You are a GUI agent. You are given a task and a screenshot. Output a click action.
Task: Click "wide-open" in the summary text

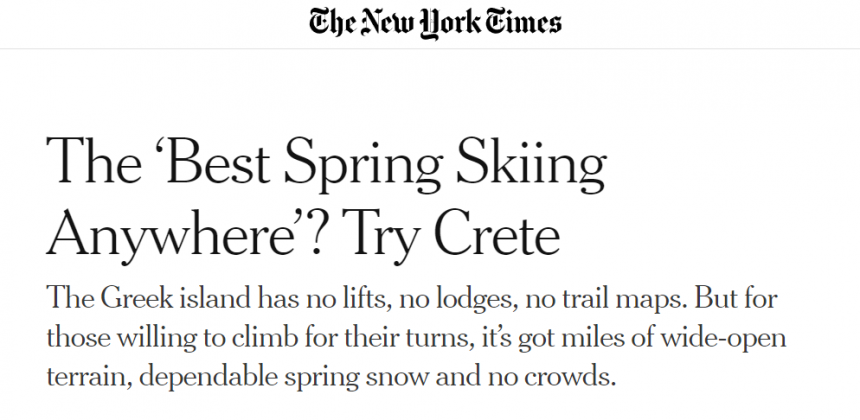(729, 339)
